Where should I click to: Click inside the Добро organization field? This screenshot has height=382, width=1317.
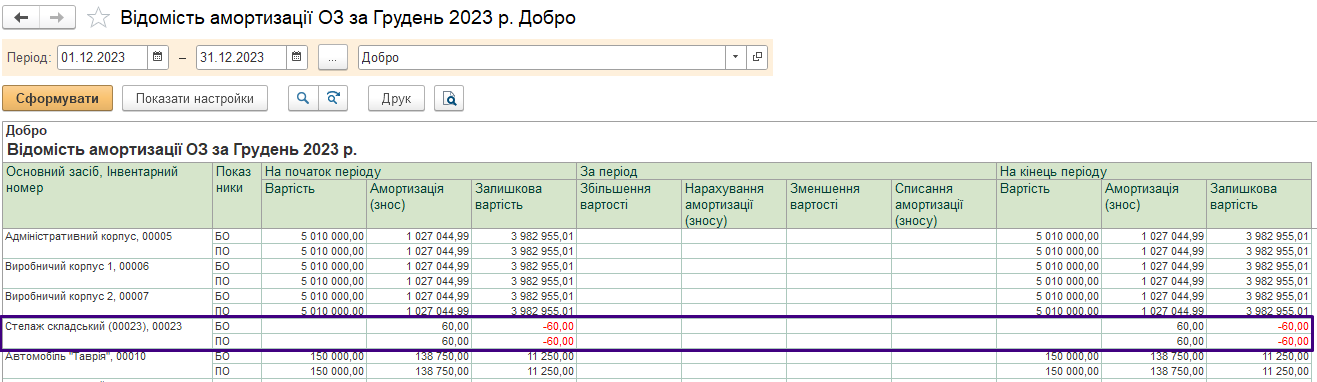[x=542, y=57]
